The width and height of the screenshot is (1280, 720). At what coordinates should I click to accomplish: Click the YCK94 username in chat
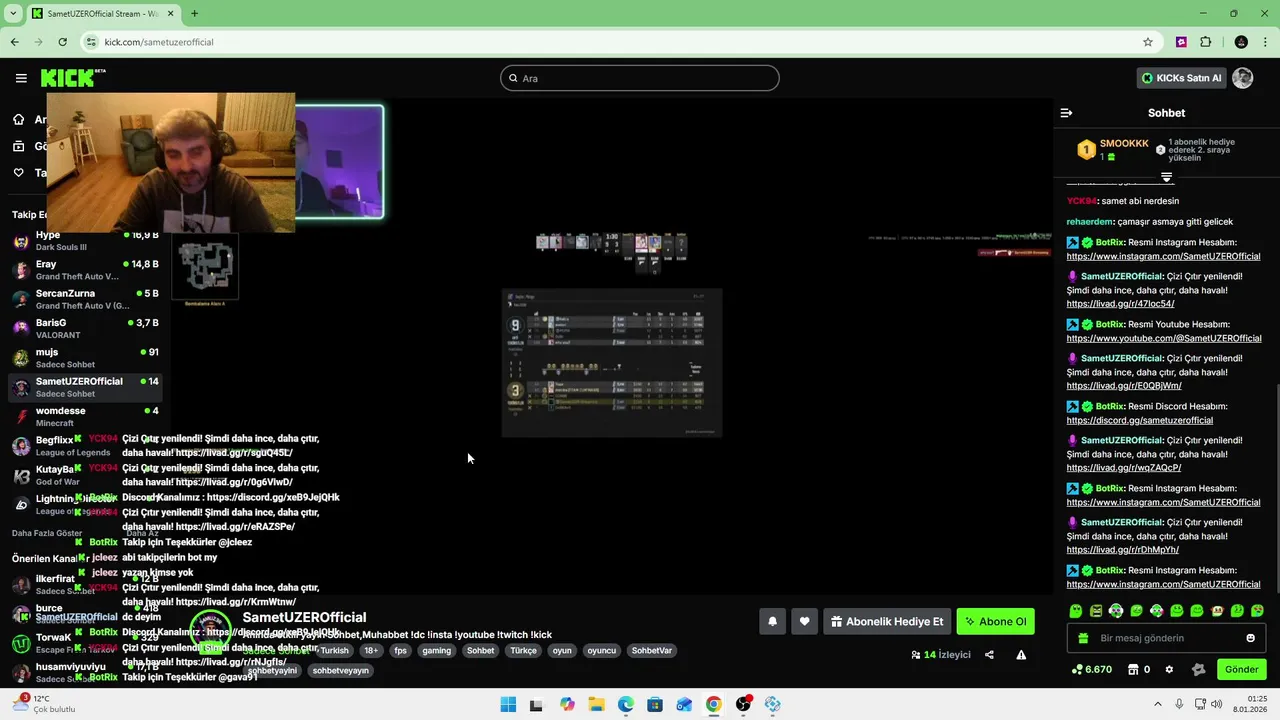pyautogui.click(x=1082, y=201)
